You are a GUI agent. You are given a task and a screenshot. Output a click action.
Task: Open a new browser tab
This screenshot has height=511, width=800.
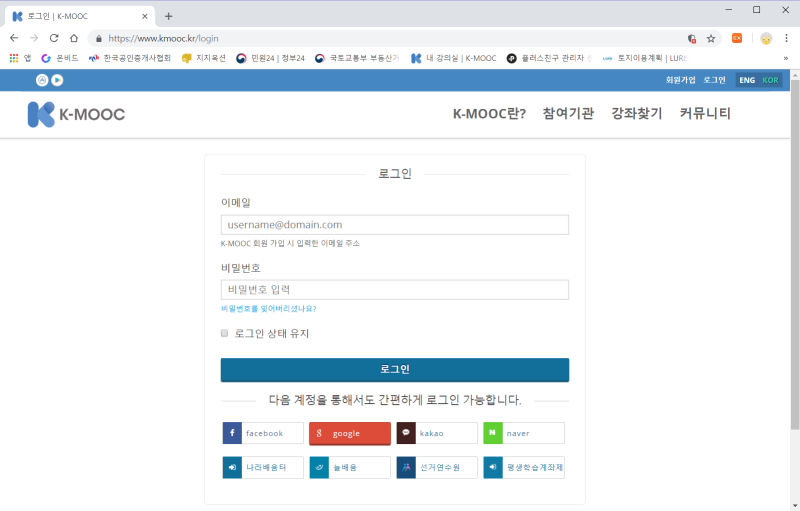tap(168, 16)
